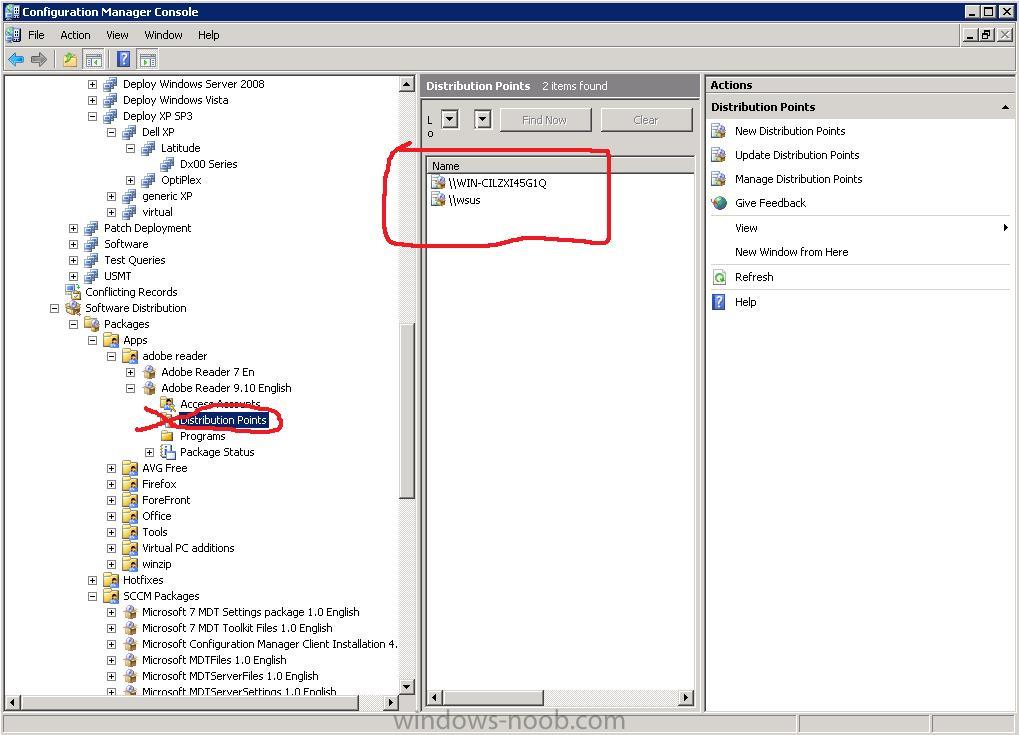Click Manage Distribution Points action link
This screenshot has width=1019, height=735.
coord(798,179)
